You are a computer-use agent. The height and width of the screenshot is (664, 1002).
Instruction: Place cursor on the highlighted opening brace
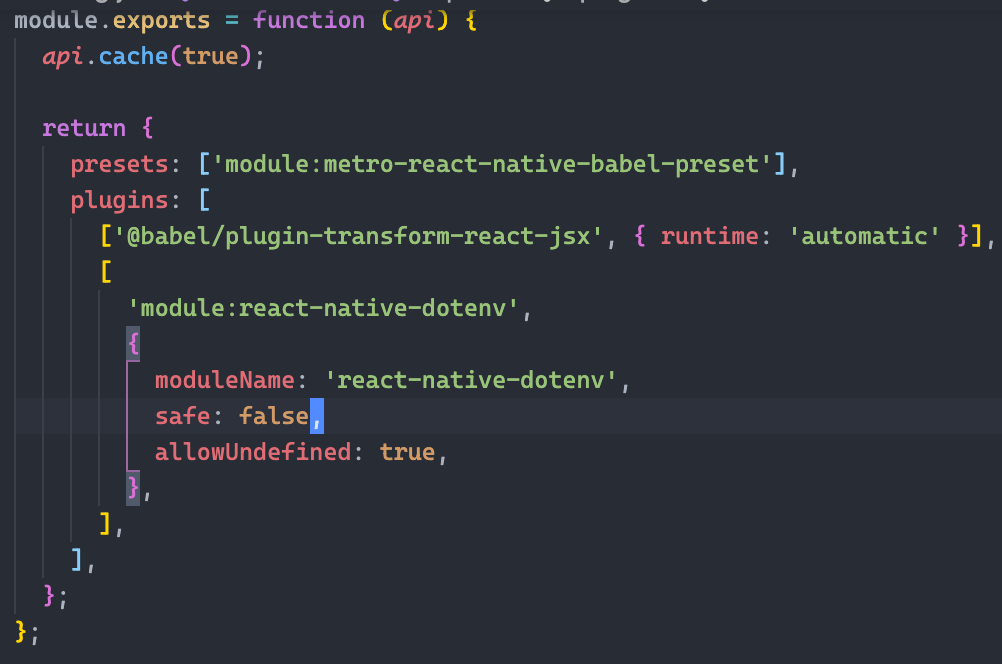point(133,344)
